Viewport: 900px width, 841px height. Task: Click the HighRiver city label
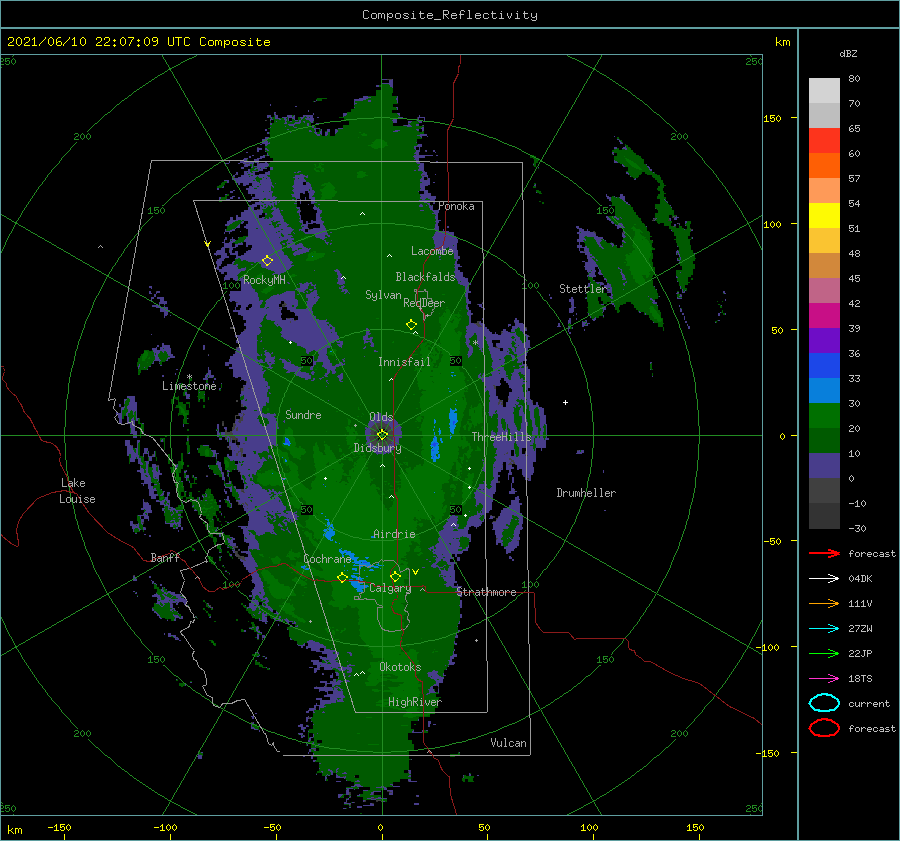coord(415,702)
